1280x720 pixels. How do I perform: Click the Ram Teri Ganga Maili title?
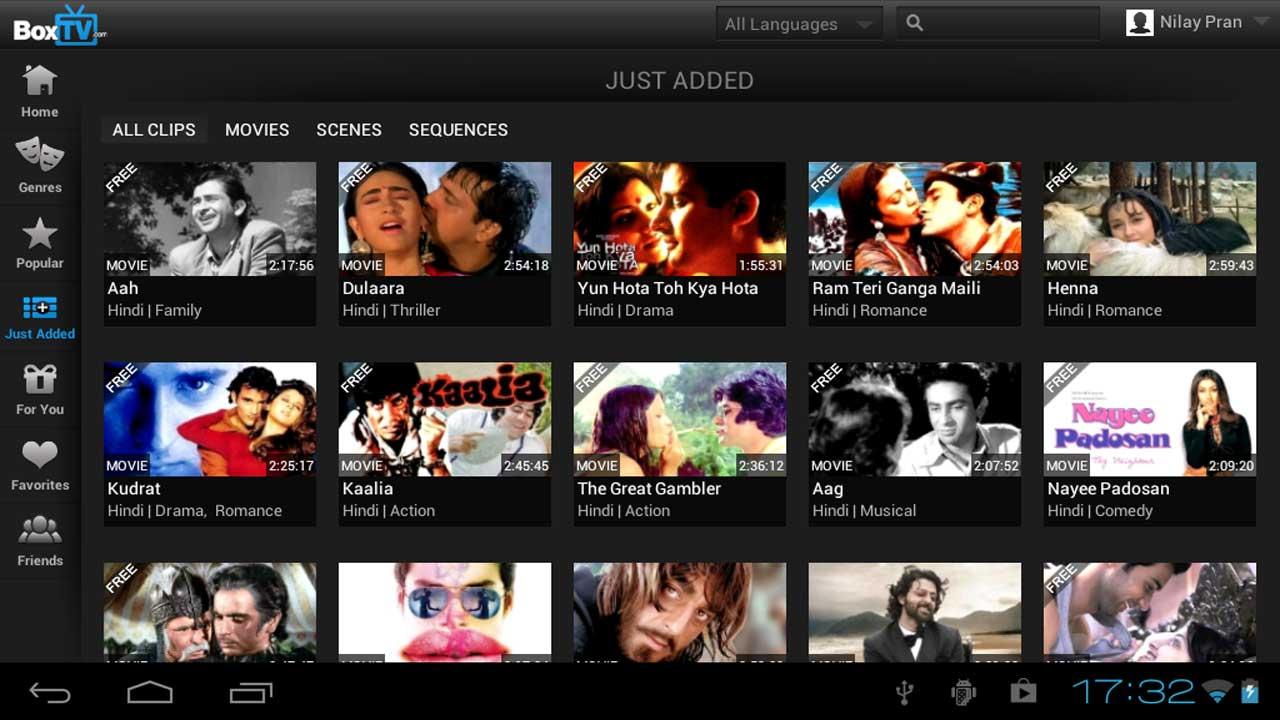(896, 288)
